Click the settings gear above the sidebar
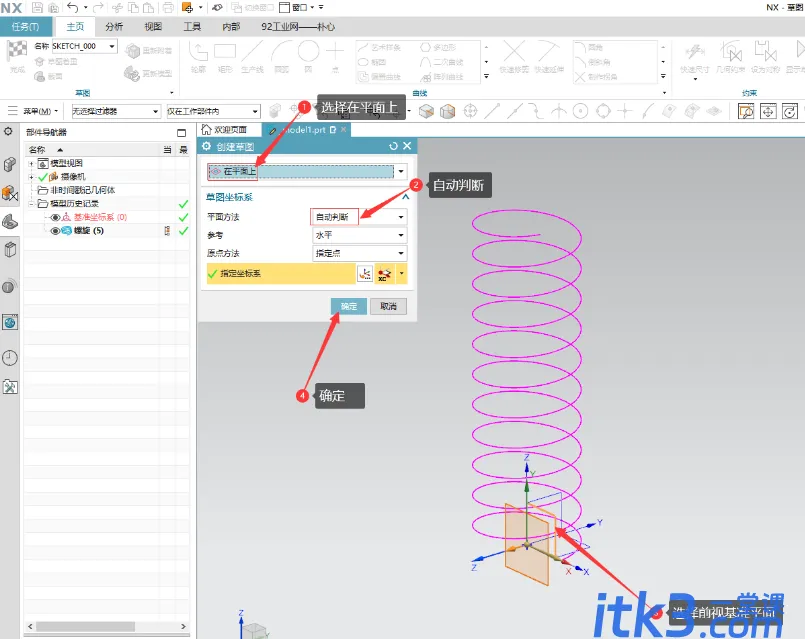This screenshot has height=639, width=805. [8, 131]
